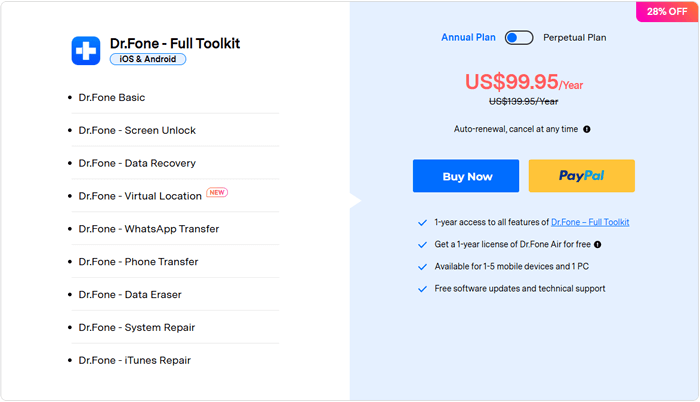The height and width of the screenshot is (402, 700).
Task: Click the info icon beside Auto-renewal text
Action: (587, 129)
